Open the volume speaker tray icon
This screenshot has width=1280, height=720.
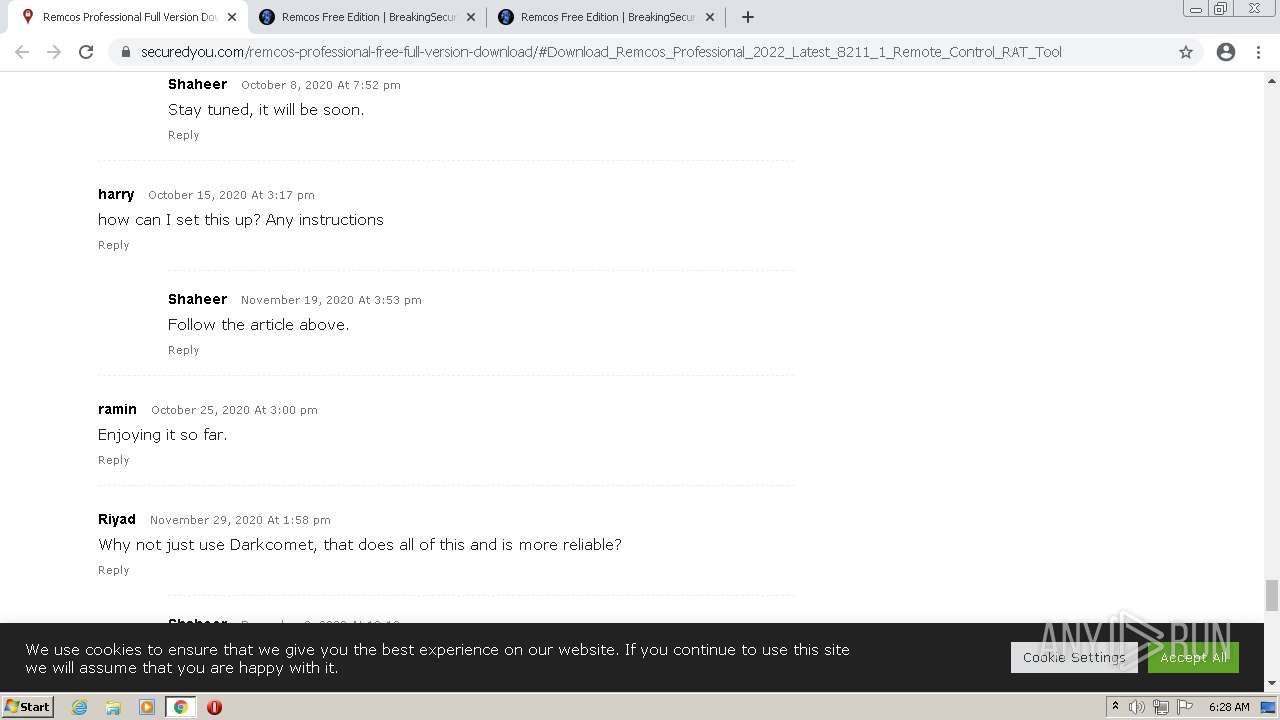[1137, 707]
